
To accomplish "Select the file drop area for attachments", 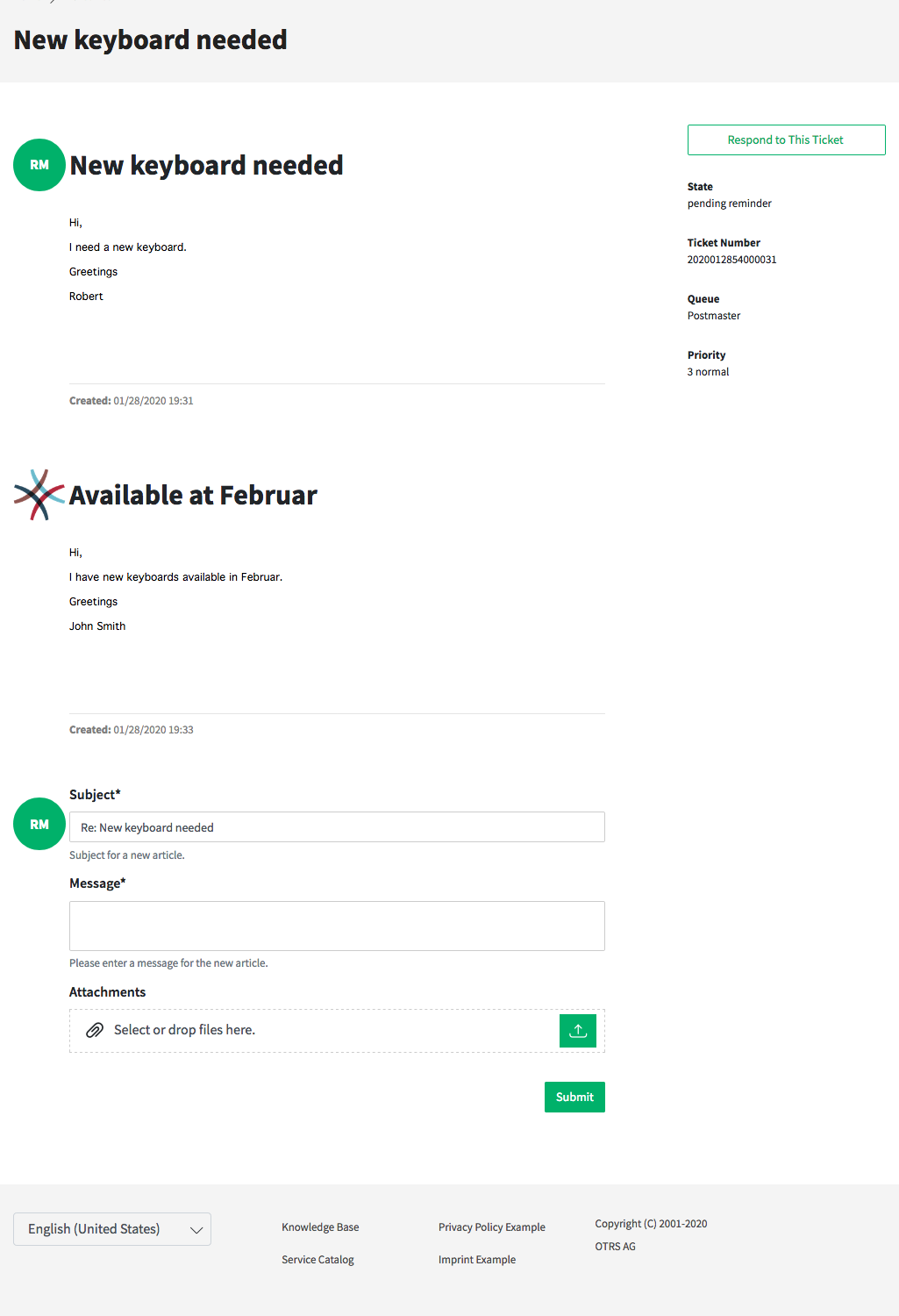I will 337,1031.
